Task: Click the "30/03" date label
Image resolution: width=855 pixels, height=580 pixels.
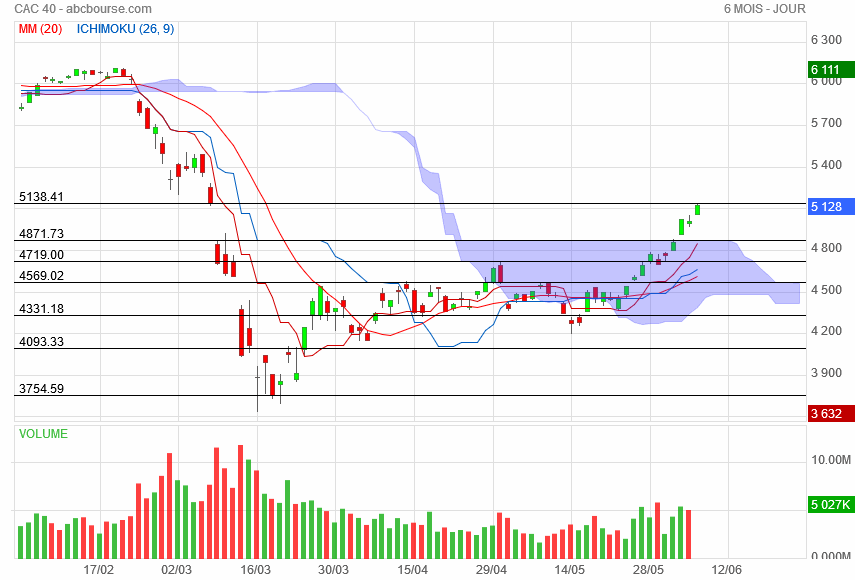Action: (x=334, y=570)
